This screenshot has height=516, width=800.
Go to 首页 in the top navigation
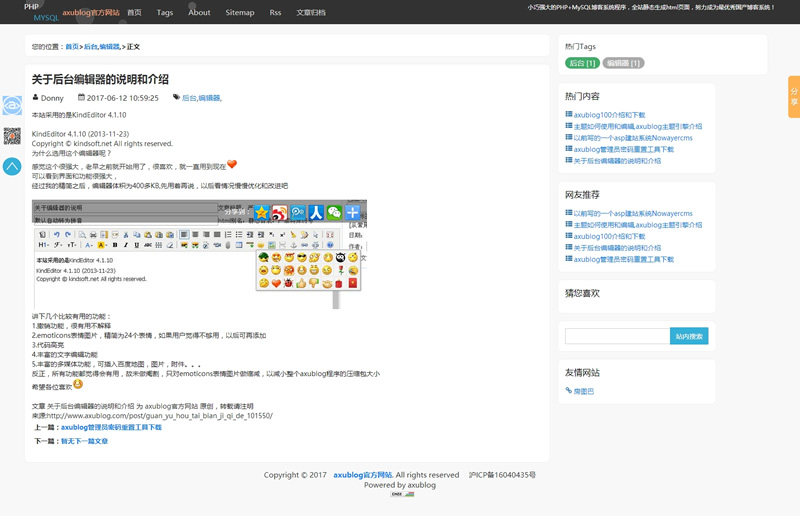[134, 12]
